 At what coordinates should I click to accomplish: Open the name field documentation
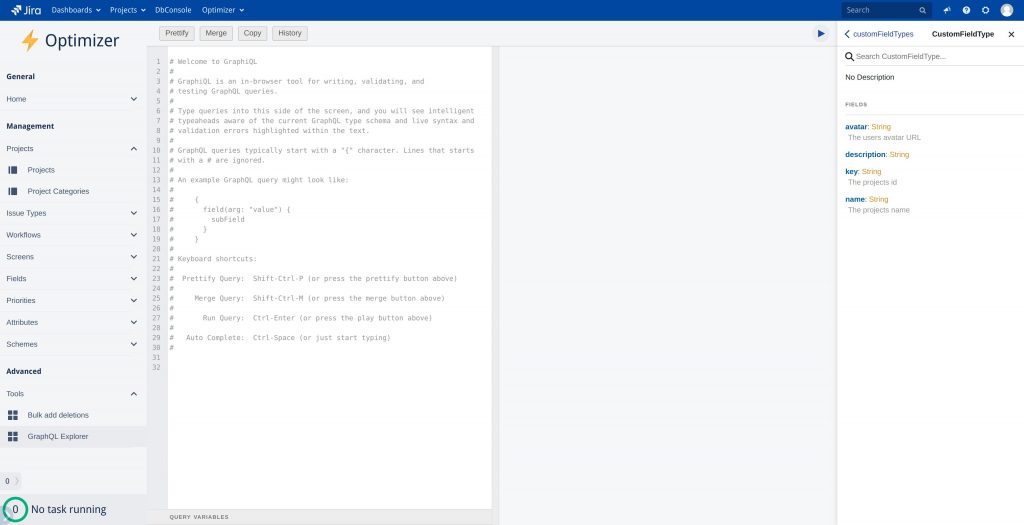pyautogui.click(x=855, y=199)
